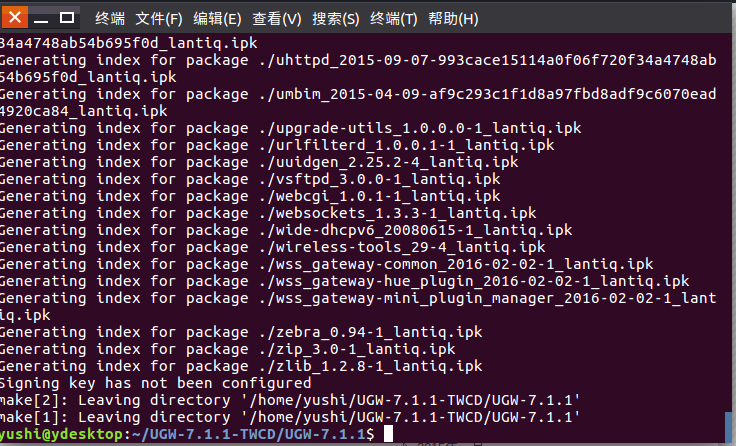This screenshot has height=446, width=736.
Task: Open the 搜索(S) menu
Action: [x=336, y=19]
